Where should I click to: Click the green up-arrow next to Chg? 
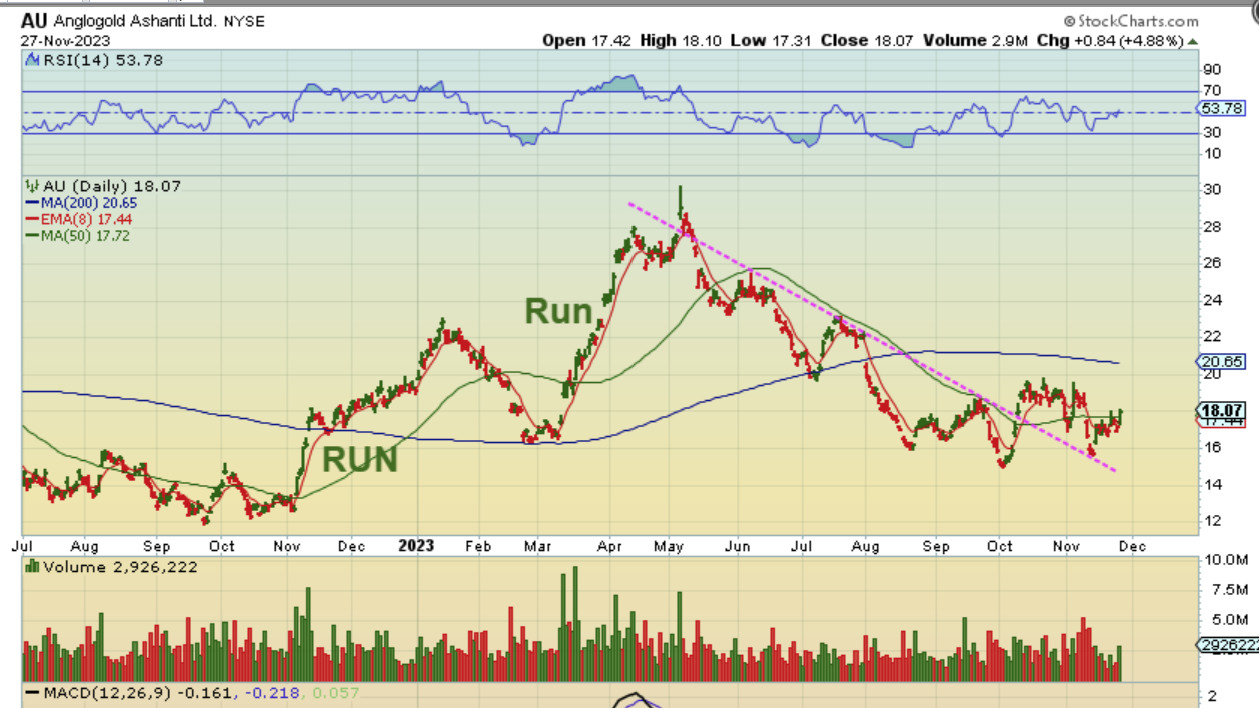click(x=1191, y=41)
